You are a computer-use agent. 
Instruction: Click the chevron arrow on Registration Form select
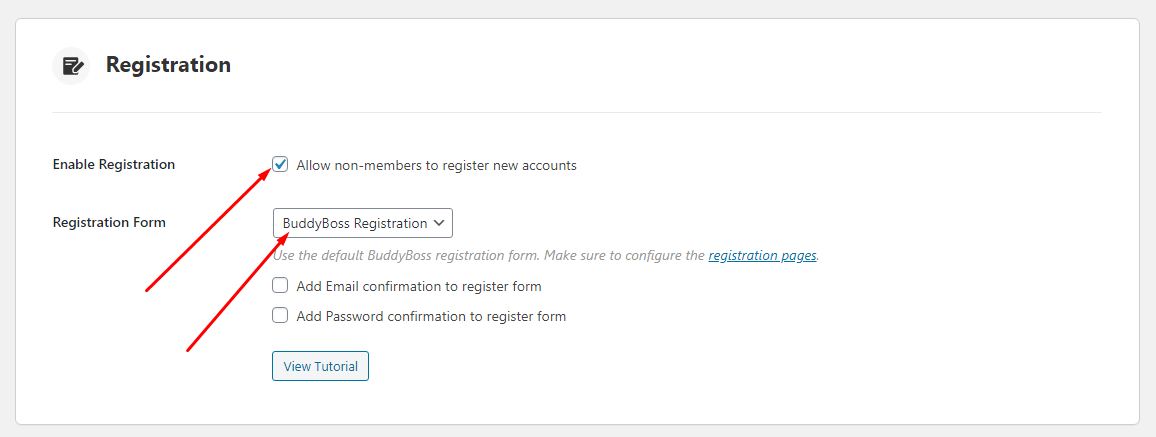[439, 223]
